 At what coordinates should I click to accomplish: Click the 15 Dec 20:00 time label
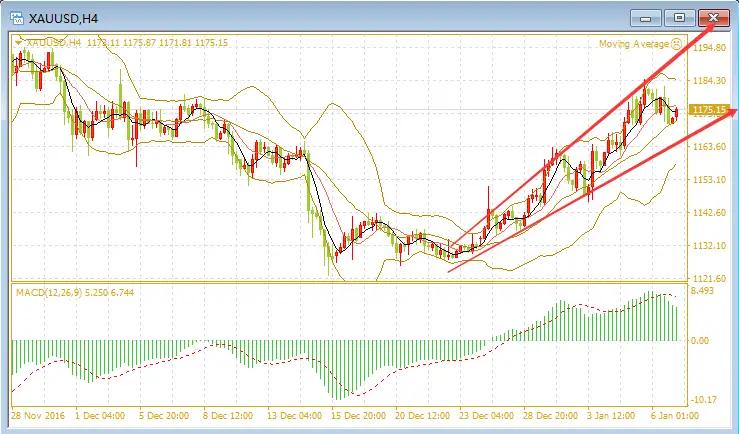pyautogui.click(x=358, y=416)
